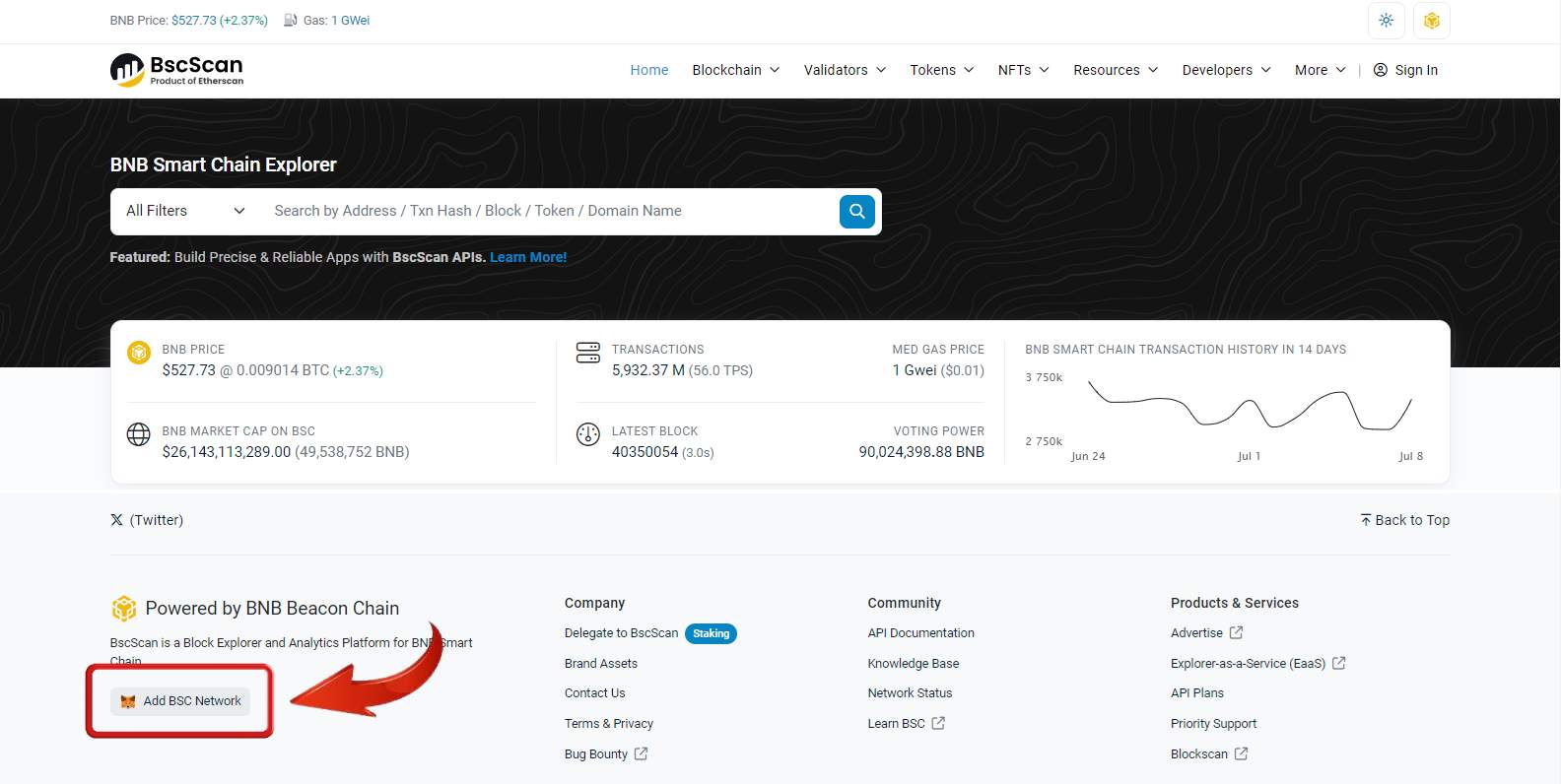
Task: Click Back to Top
Action: (1404, 520)
